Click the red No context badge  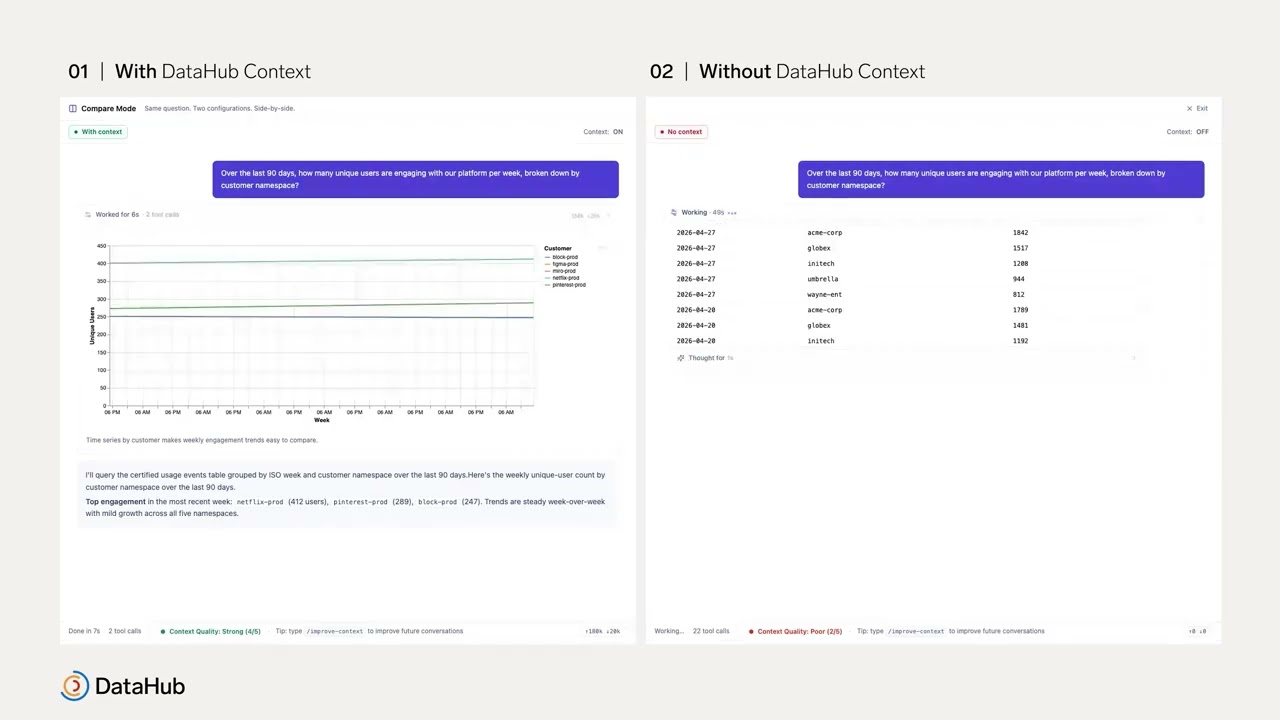click(x=681, y=132)
